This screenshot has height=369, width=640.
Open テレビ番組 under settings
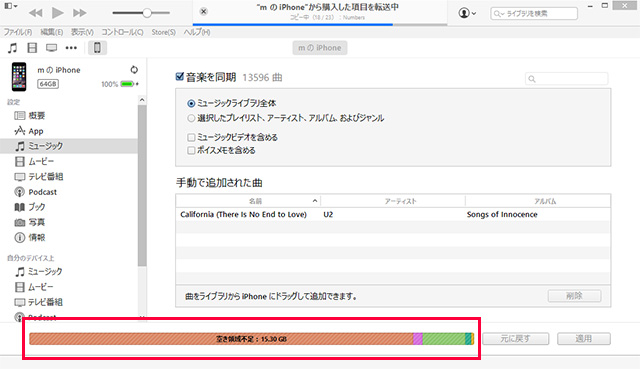point(39,176)
